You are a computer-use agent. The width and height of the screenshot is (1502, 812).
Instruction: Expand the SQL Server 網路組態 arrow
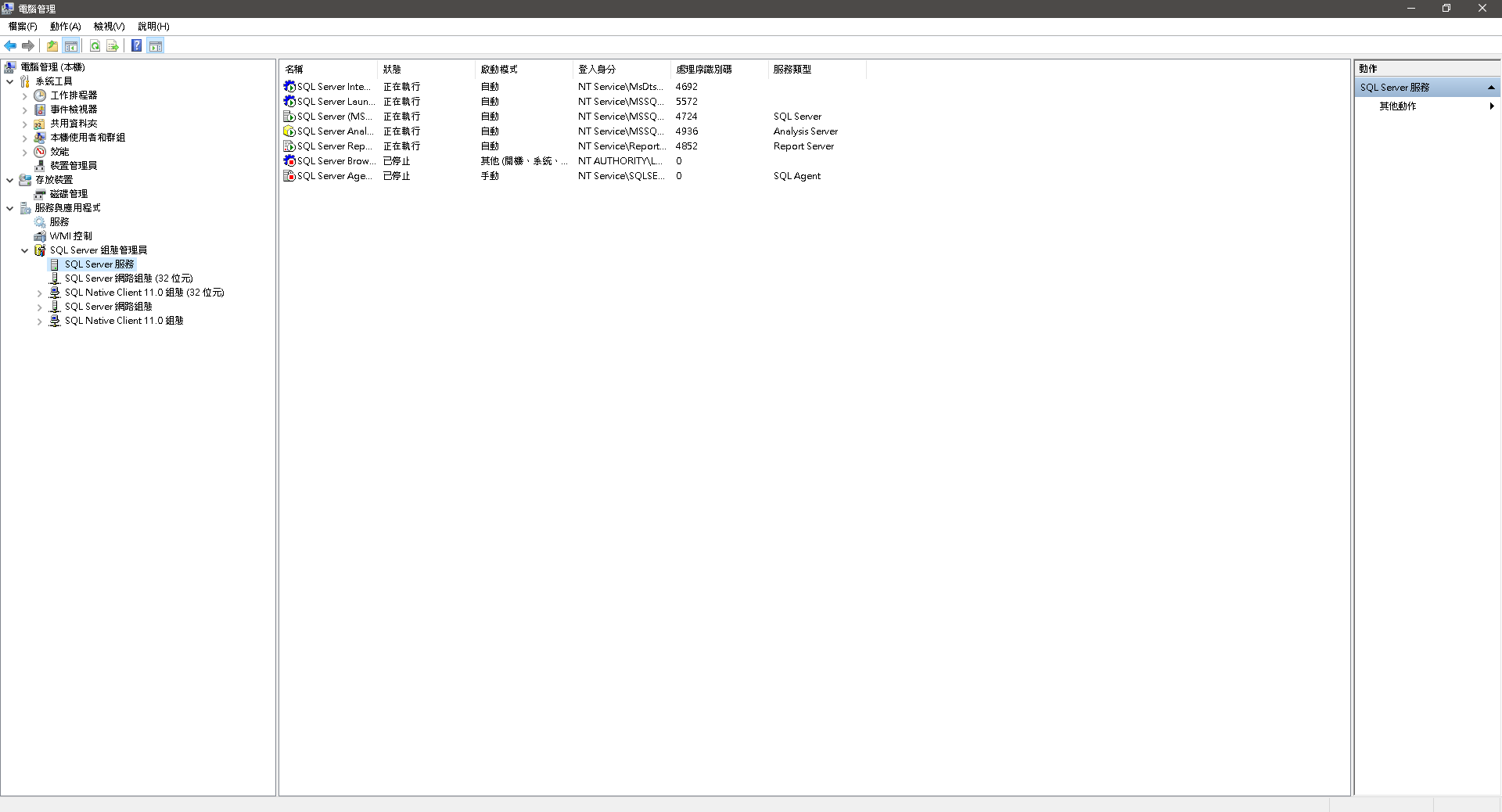[40, 307]
